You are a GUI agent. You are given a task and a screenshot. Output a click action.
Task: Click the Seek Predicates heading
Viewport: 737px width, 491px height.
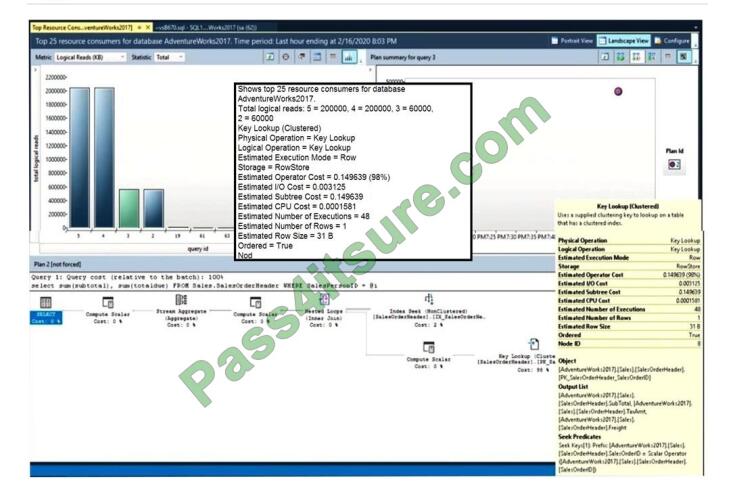(580, 436)
